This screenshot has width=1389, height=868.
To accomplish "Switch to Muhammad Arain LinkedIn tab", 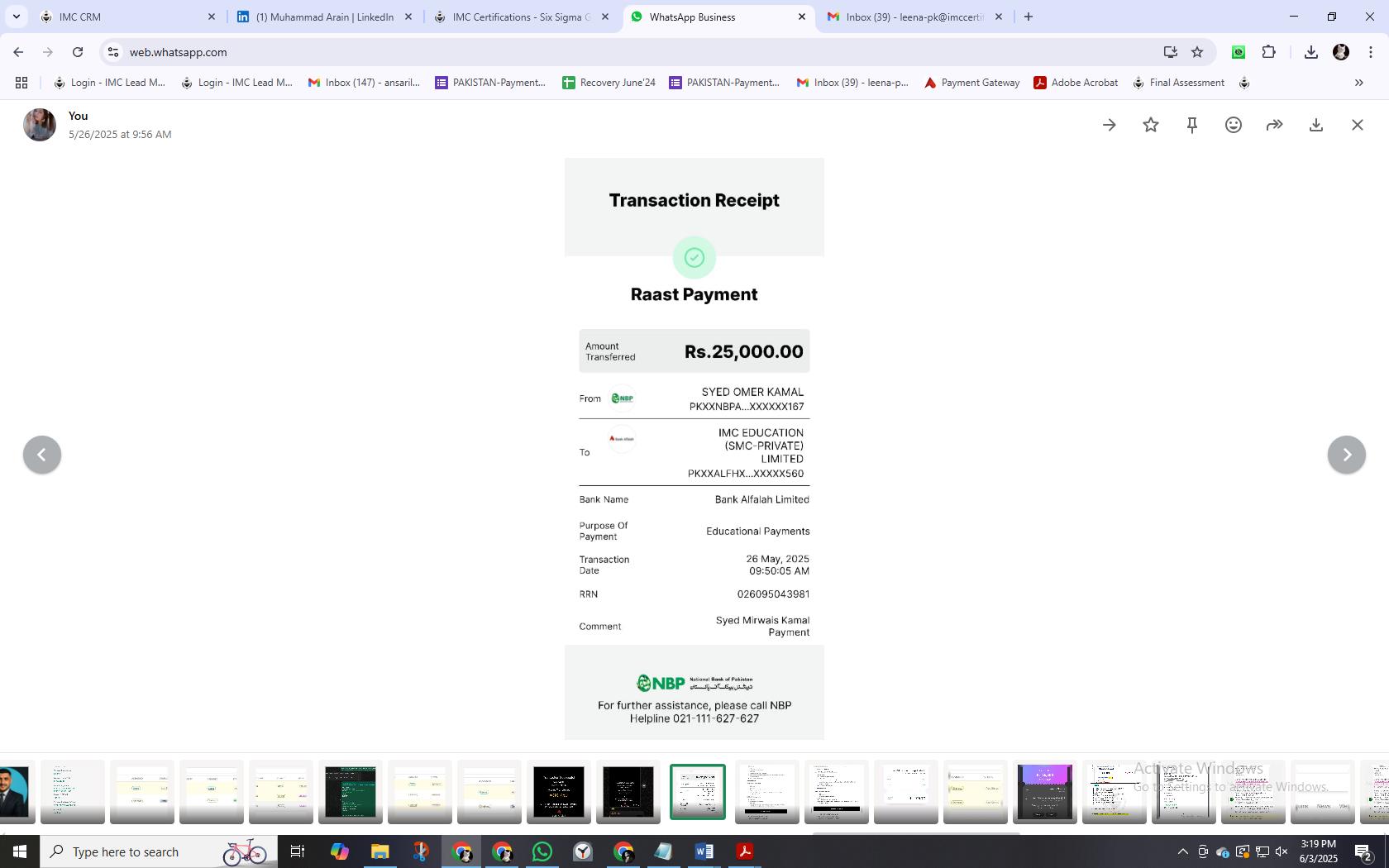I will click(x=324, y=17).
